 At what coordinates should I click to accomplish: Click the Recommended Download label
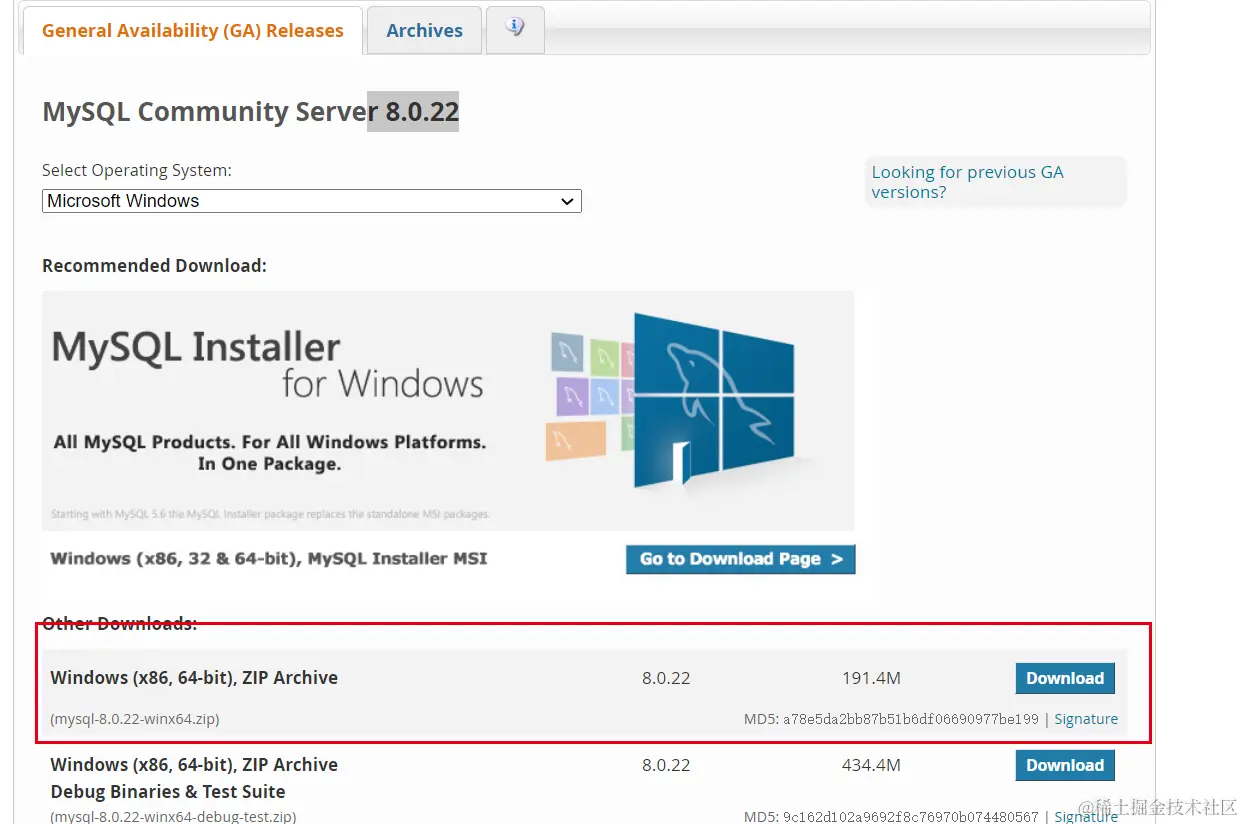pos(154,266)
